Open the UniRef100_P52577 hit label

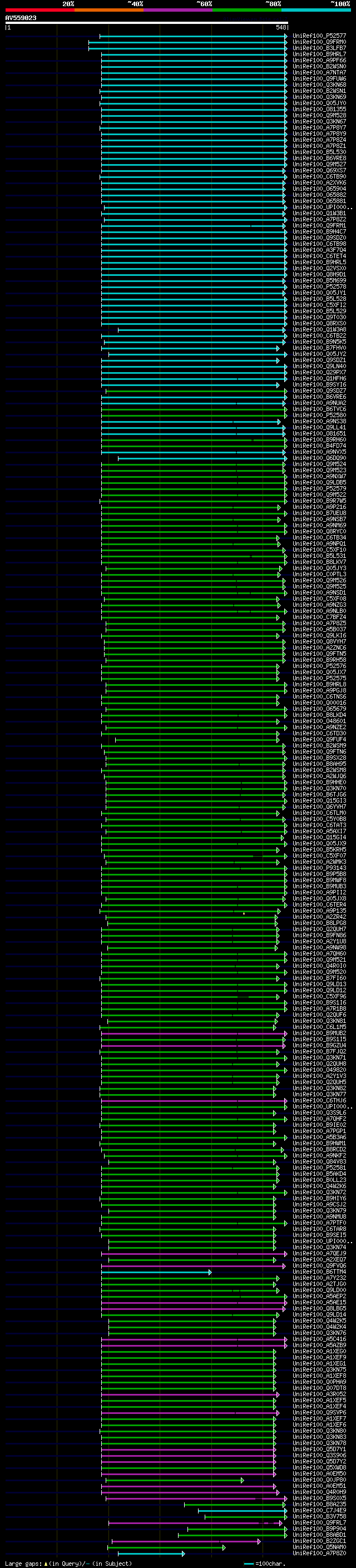(319, 36)
